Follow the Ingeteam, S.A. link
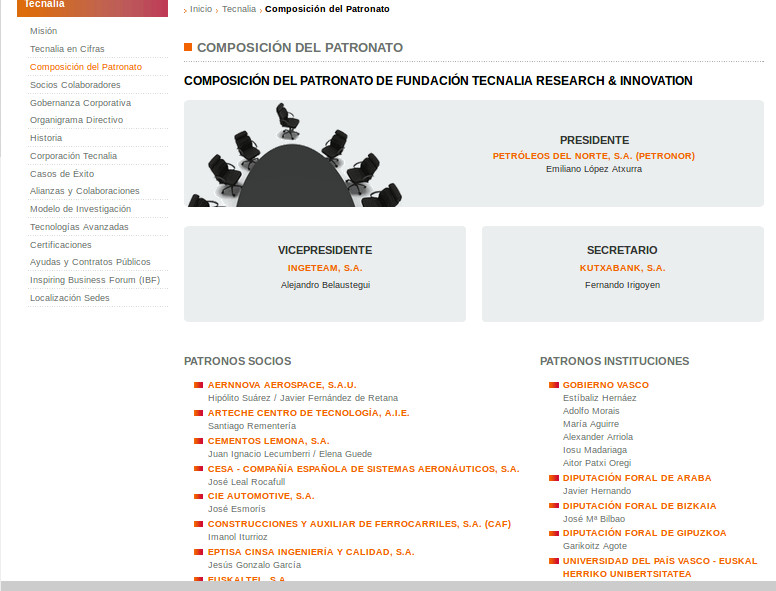 click(325, 268)
